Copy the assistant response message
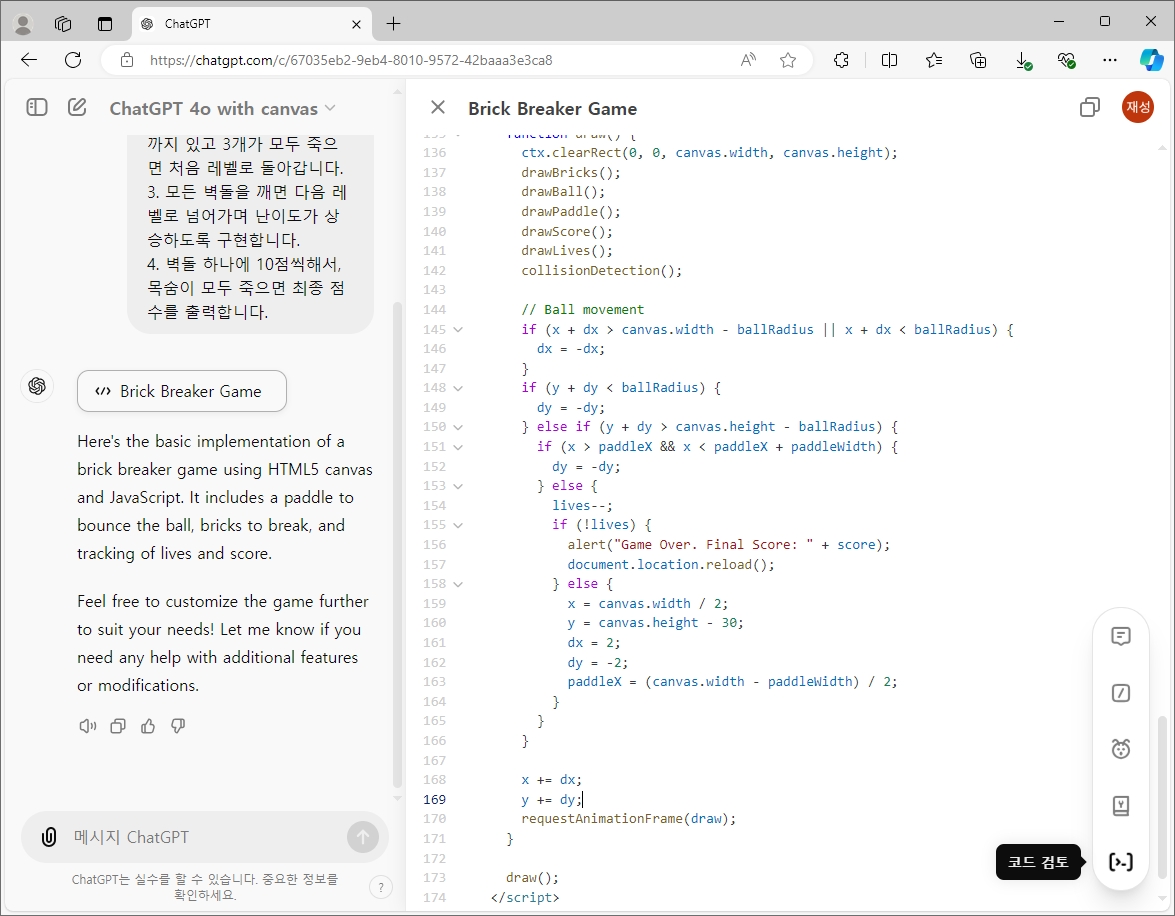 [x=118, y=726]
